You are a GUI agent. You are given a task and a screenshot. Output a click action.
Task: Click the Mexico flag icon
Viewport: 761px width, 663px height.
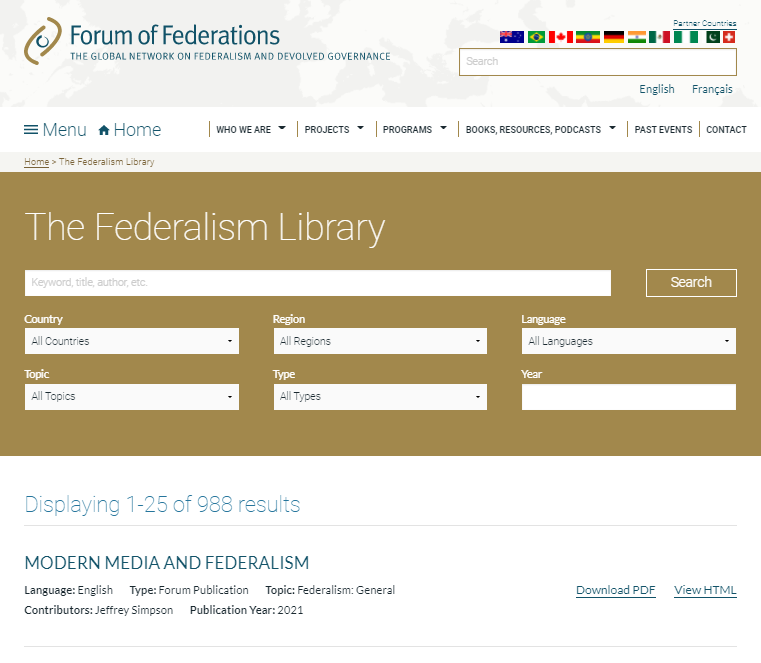click(659, 37)
